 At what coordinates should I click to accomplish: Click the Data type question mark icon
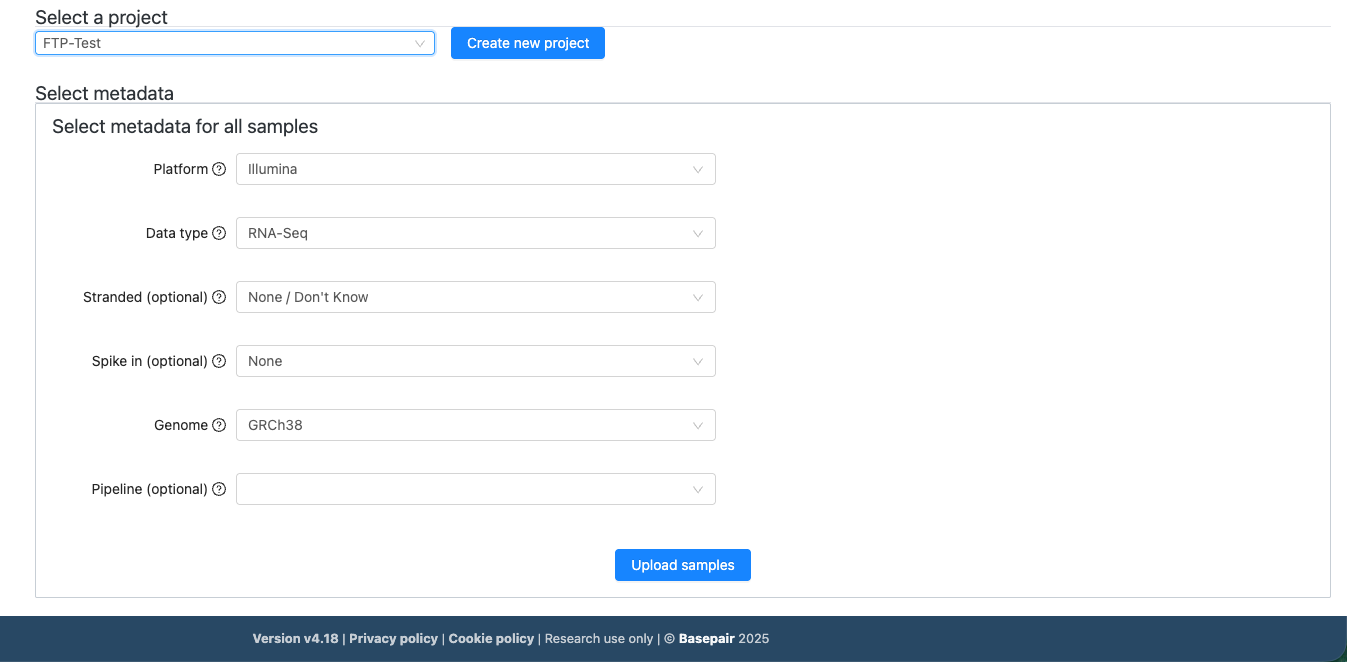[x=220, y=233]
